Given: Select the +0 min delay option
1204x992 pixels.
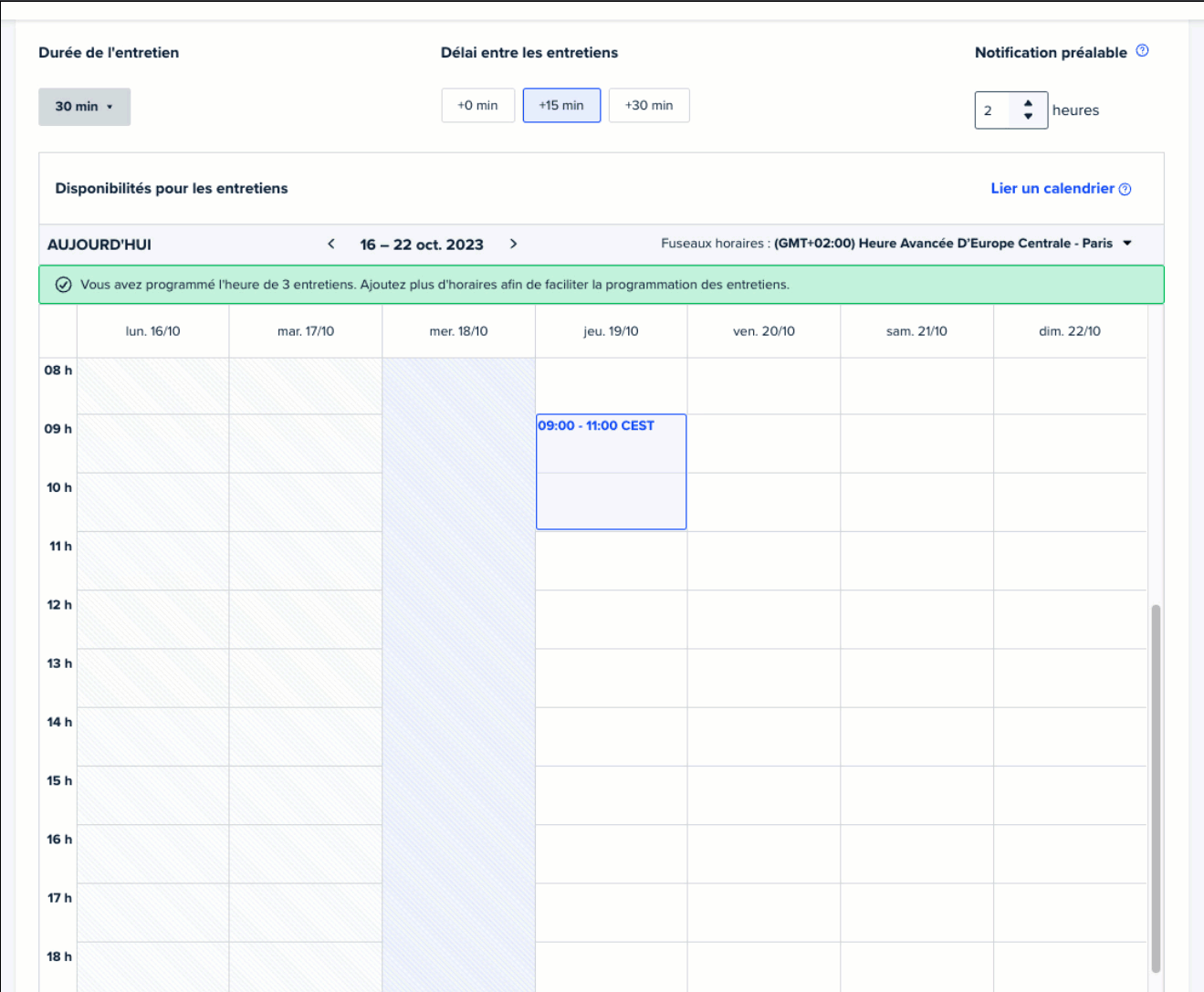Looking at the screenshot, I should click(478, 106).
